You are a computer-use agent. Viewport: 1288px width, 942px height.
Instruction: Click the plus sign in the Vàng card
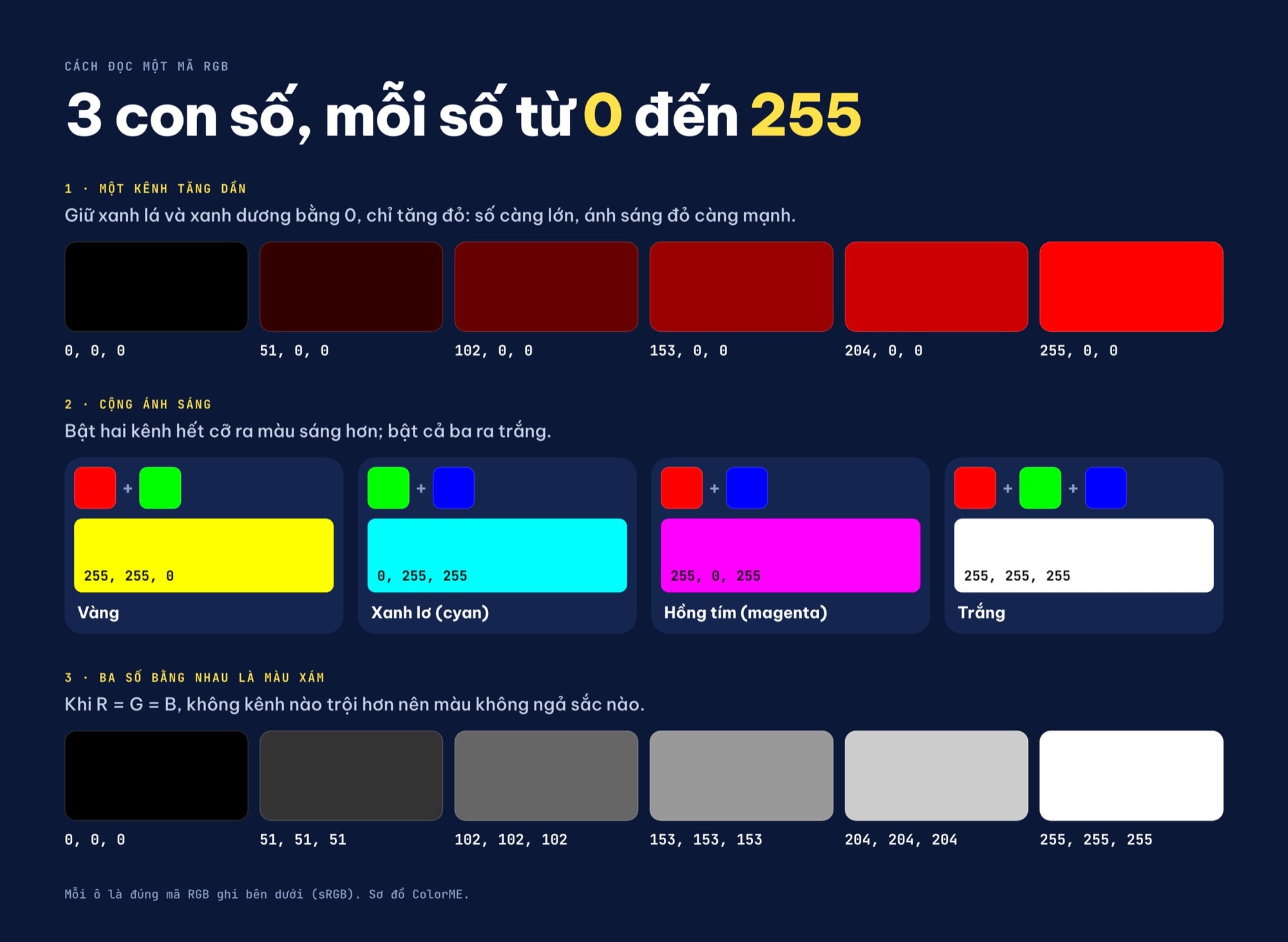128,488
